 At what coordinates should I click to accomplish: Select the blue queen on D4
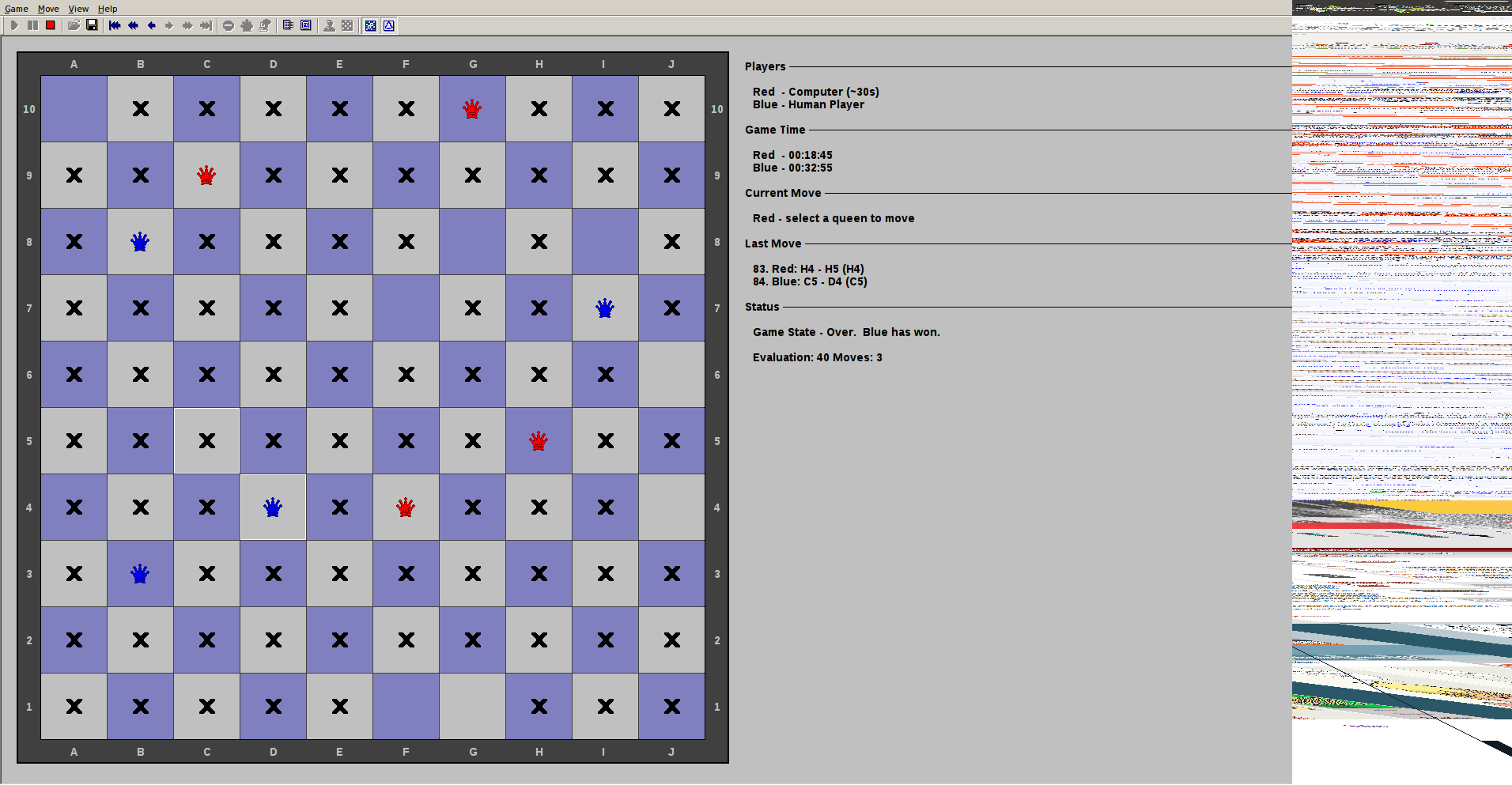[273, 508]
